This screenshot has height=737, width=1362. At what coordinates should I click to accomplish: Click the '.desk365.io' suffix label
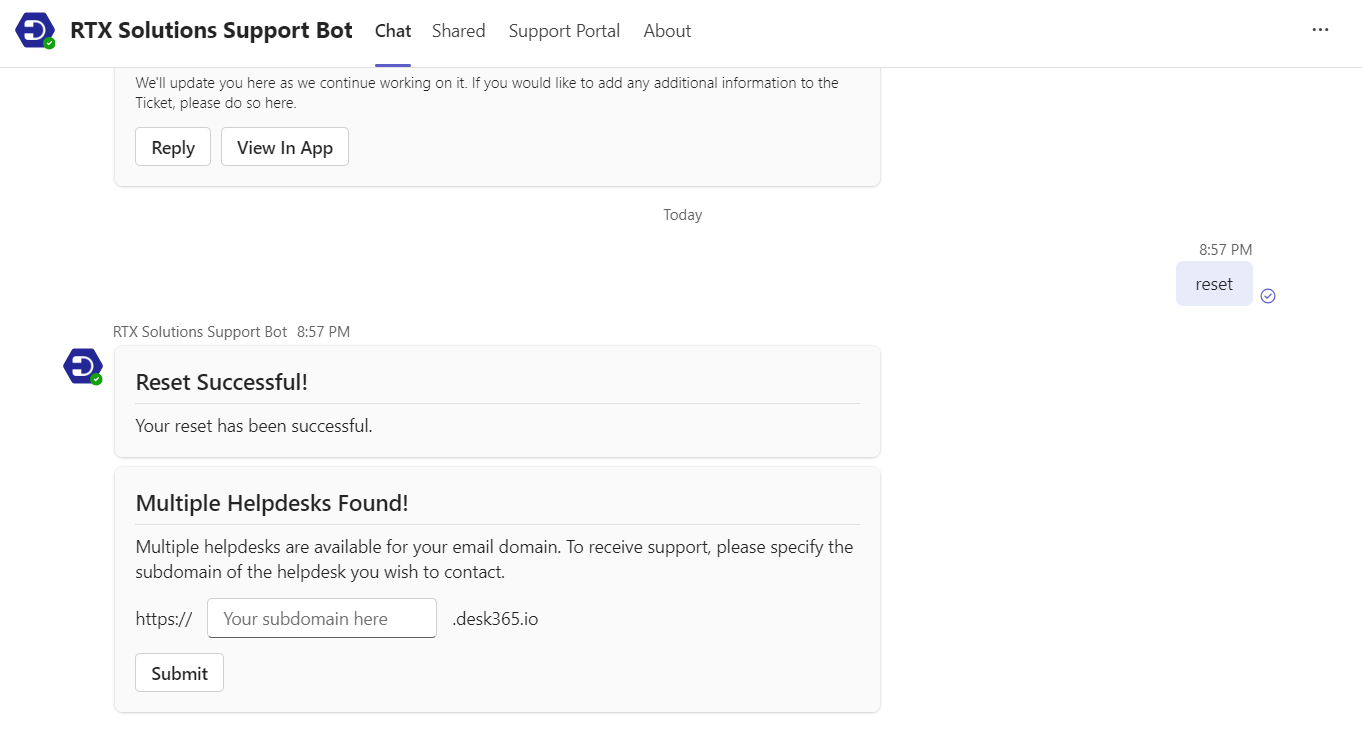click(494, 618)
